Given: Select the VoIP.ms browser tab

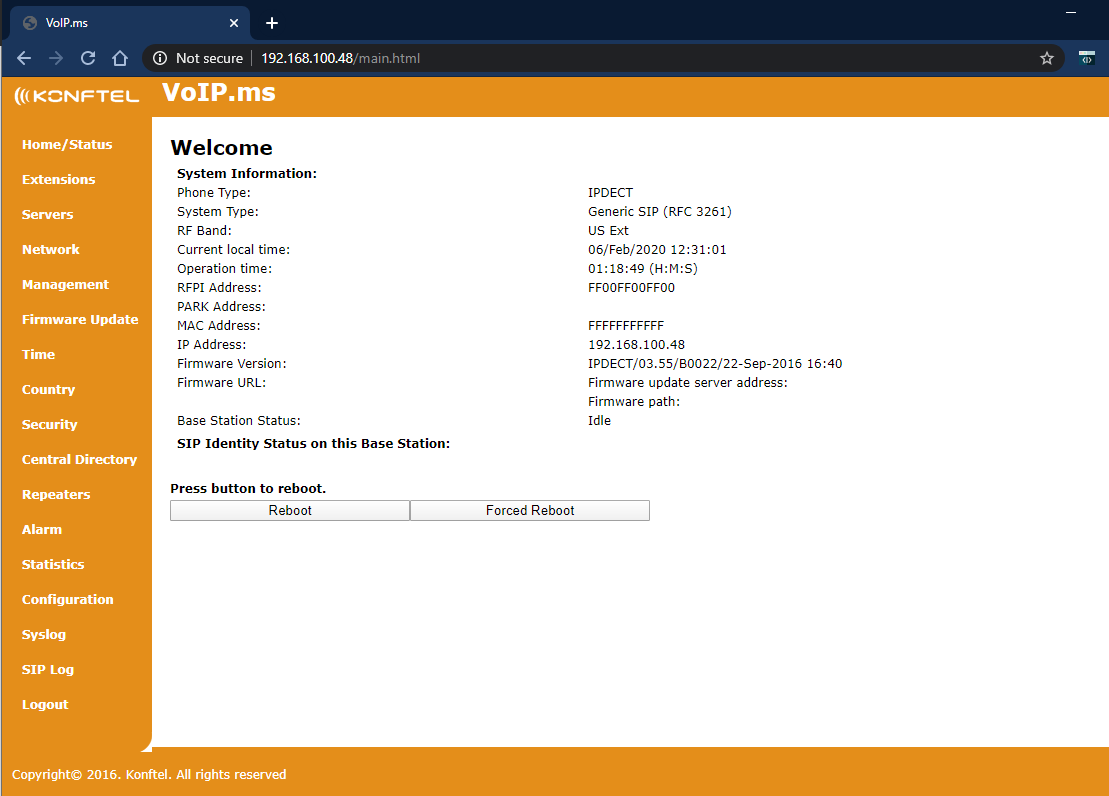Looking at the screenshot, I should 130,23.
